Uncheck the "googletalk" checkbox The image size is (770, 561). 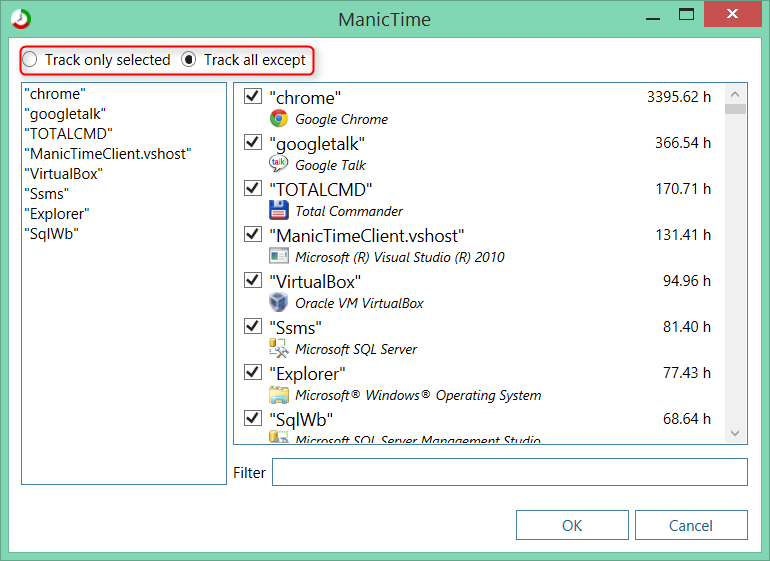coord(253,142)
